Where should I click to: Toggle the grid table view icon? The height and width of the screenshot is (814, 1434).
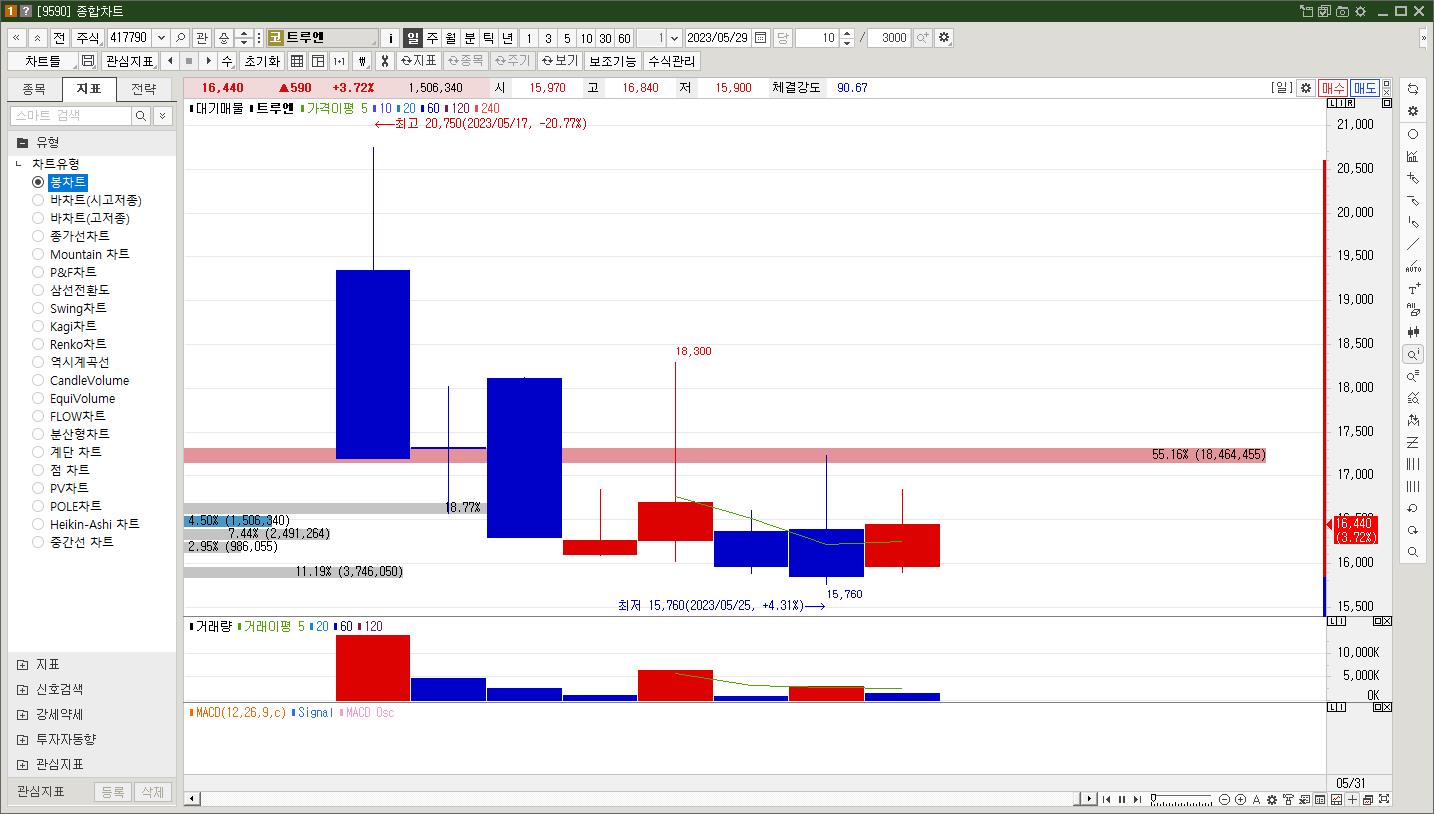(297, 61)
